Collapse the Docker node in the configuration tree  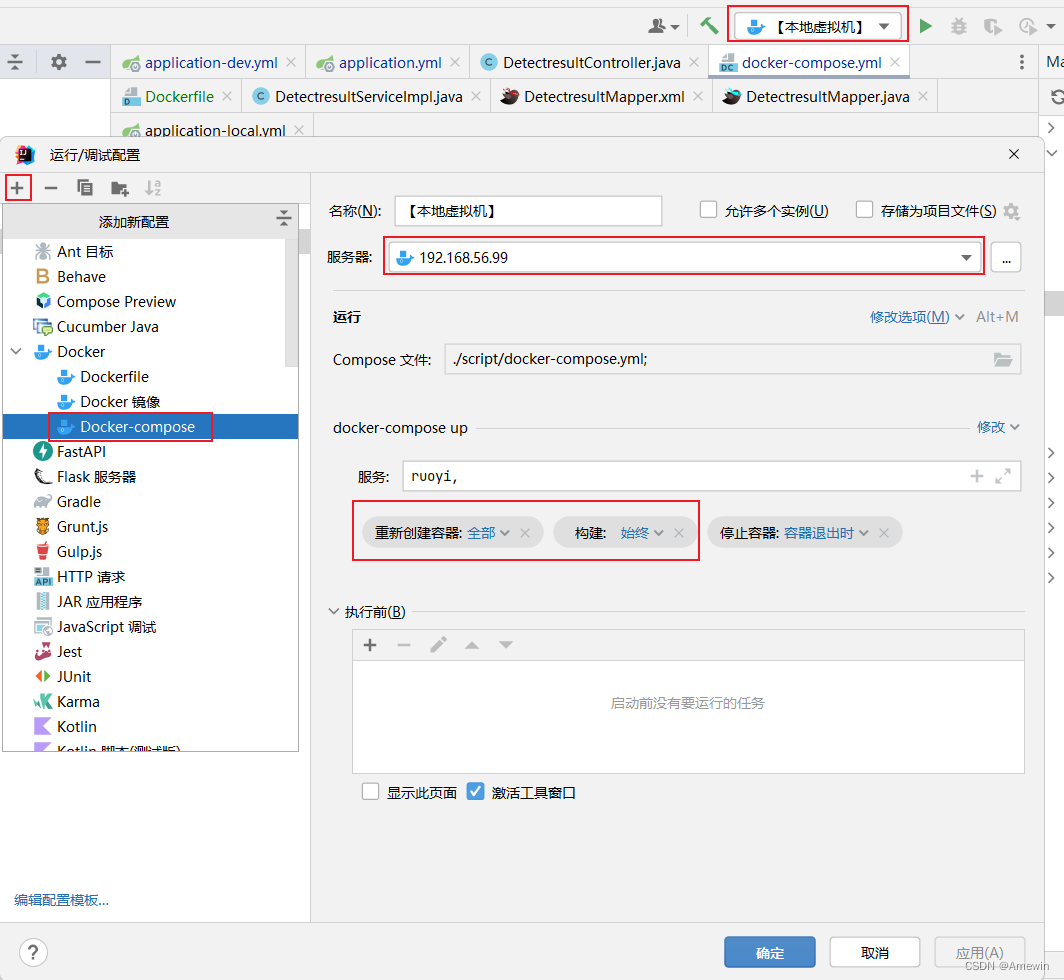(x=14, y=351)
